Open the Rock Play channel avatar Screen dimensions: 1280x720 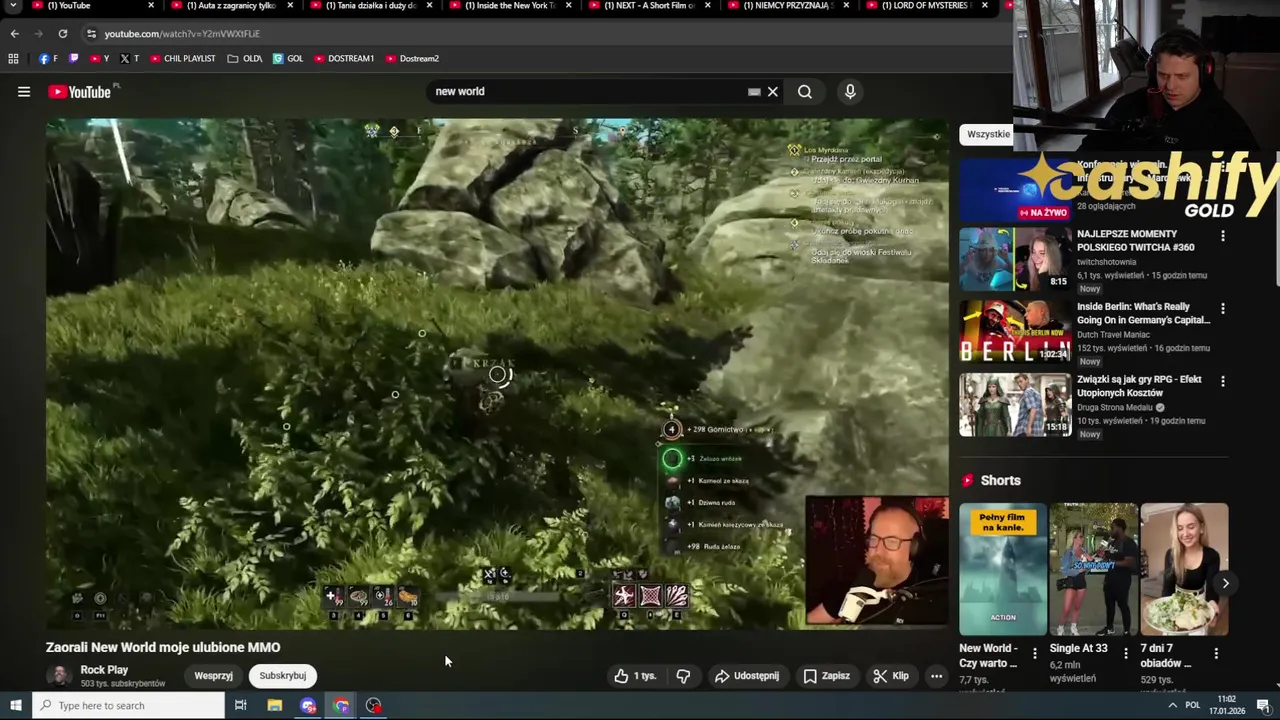pos(60,676)
